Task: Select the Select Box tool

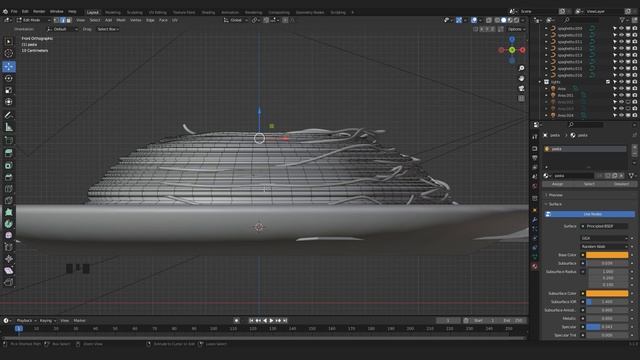Action: pos(9,42)
